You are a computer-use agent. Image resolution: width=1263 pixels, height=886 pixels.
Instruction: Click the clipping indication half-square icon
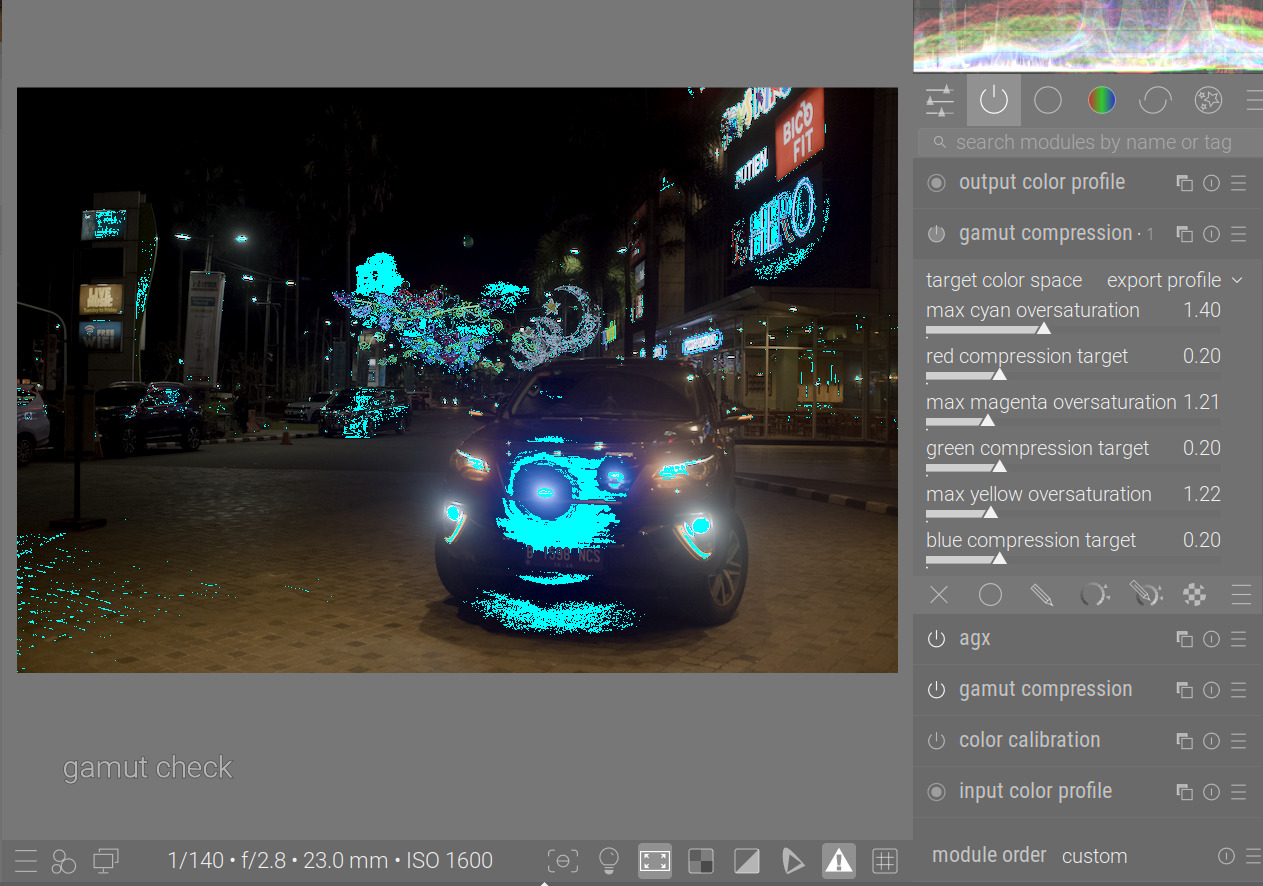(746, 860)
